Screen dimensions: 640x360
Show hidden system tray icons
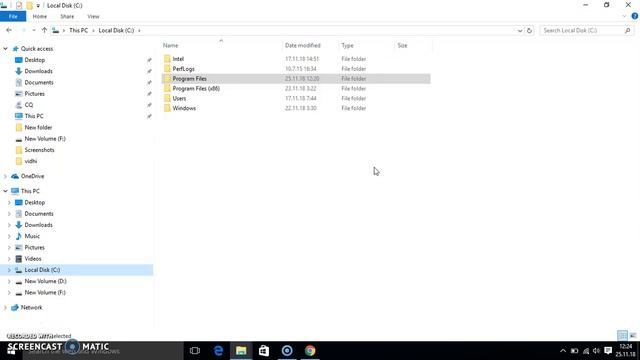pyautogui.click(x=563, y=351)
